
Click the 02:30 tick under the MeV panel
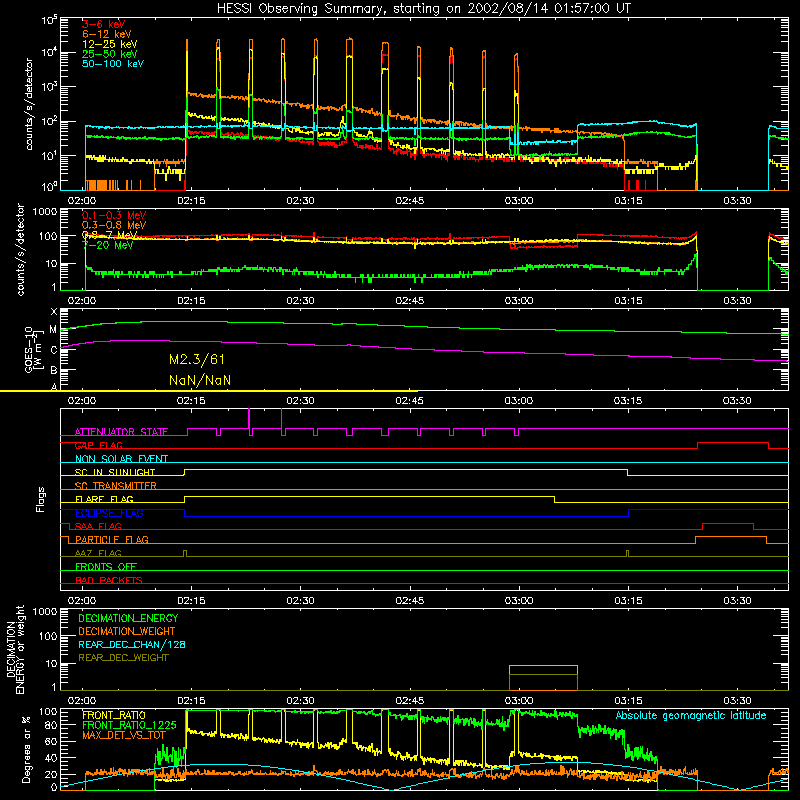point(300,301)
